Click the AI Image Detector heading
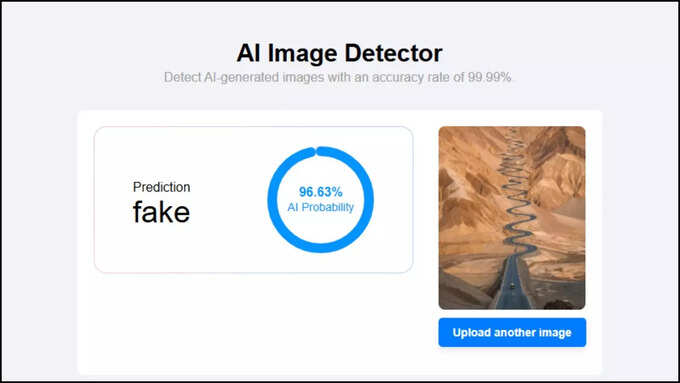 [x=339, y=53]
